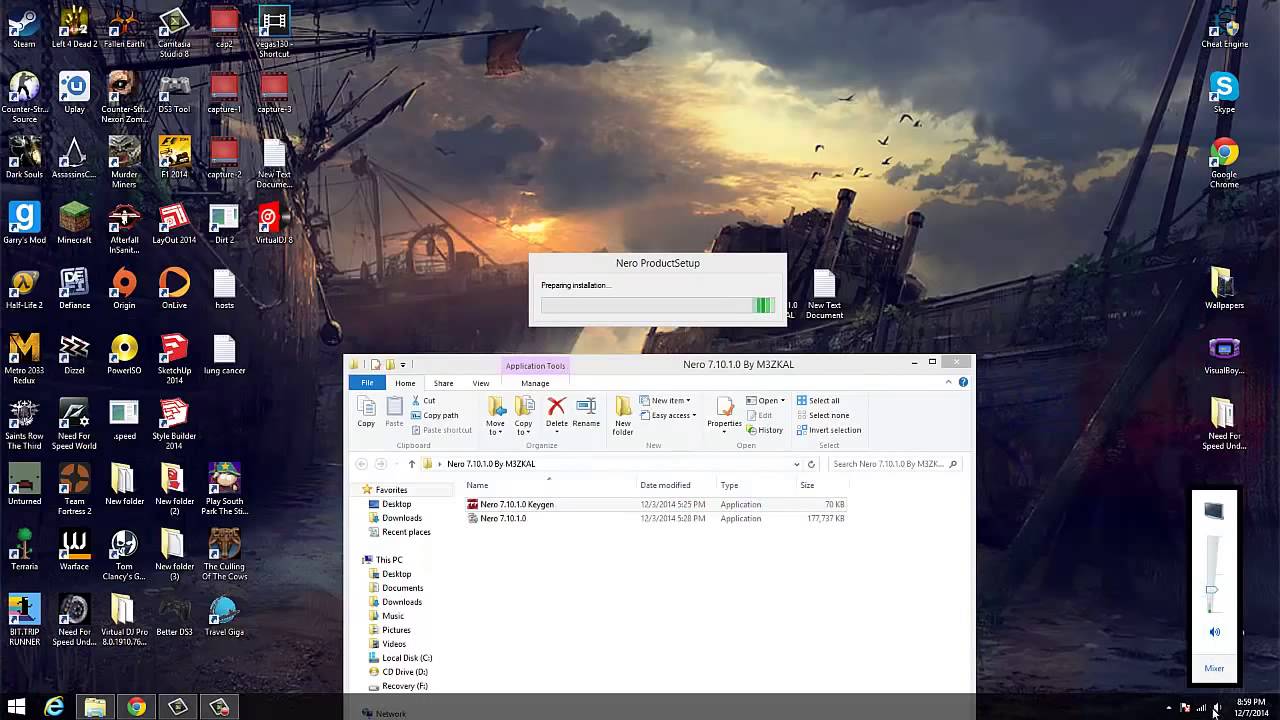Click the volume slider thumb
The height and width of the screenshot is (720, 1280).
coord(1212,590)
